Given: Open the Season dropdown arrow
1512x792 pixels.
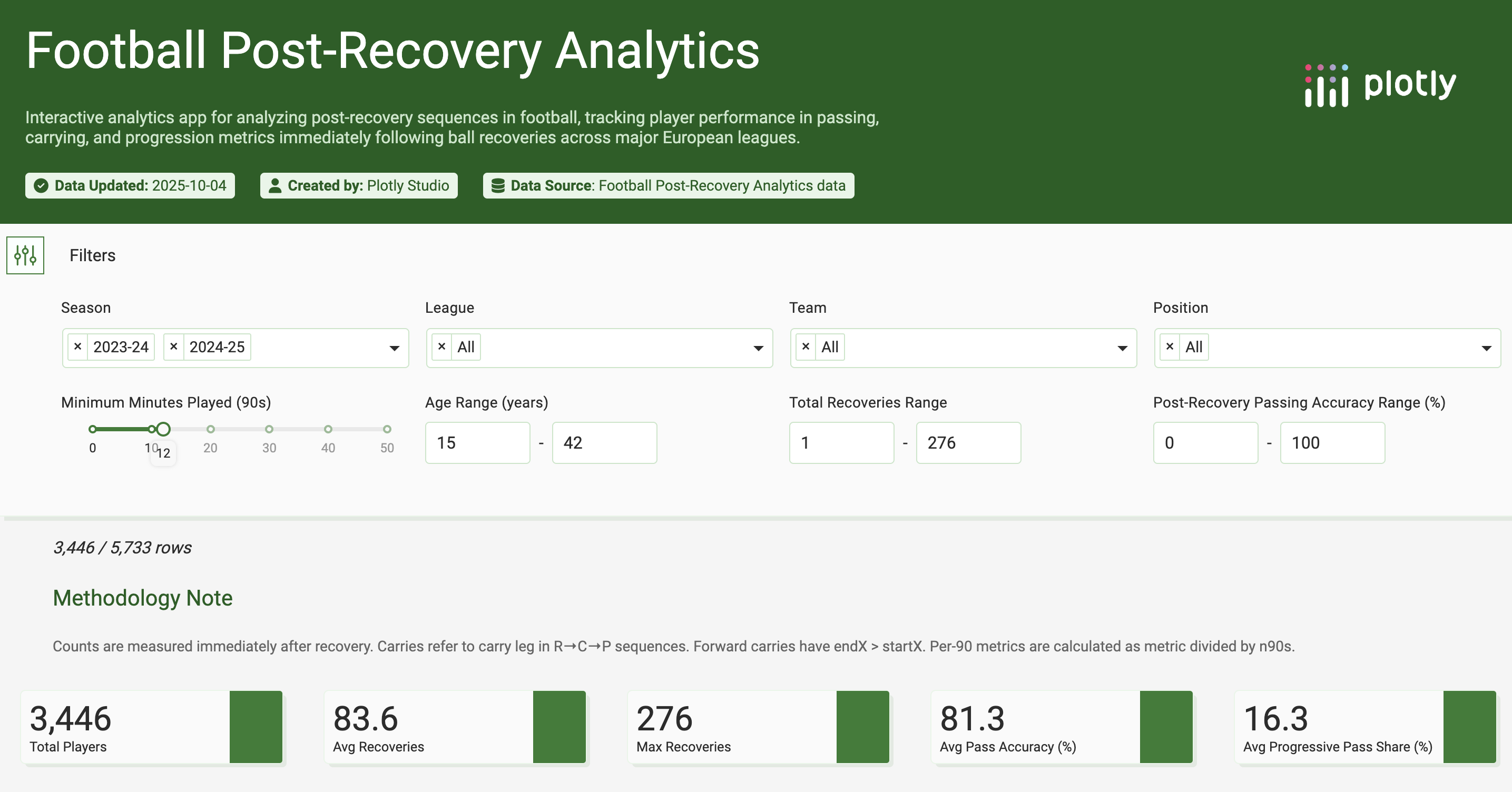Looking at the screenshot, I should point(395,349).
